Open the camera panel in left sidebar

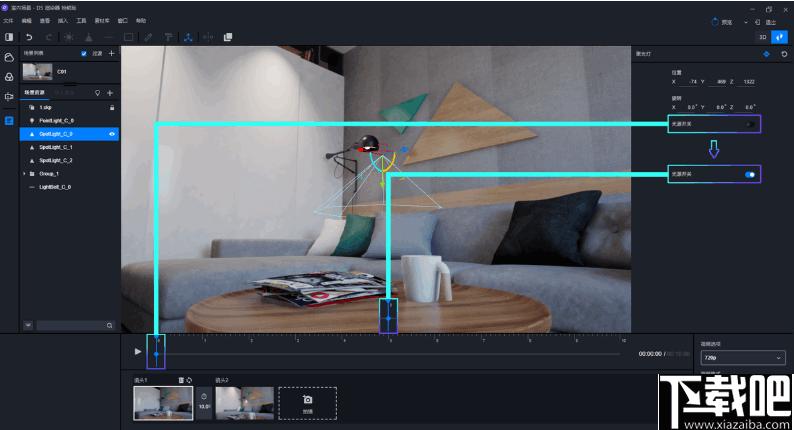(9, 97)
